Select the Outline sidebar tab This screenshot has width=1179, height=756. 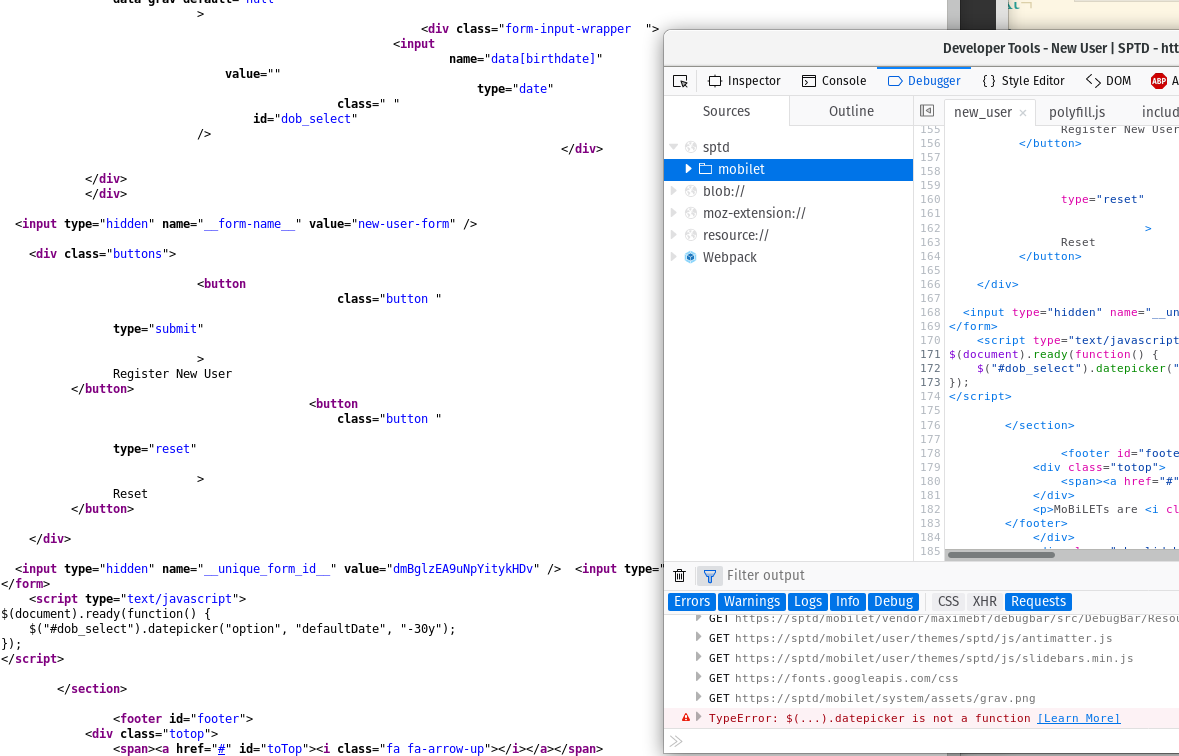point(851,111)
